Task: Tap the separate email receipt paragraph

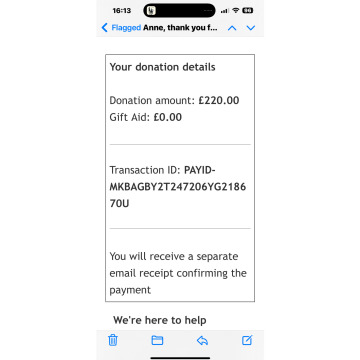Action: coord(178,273)
